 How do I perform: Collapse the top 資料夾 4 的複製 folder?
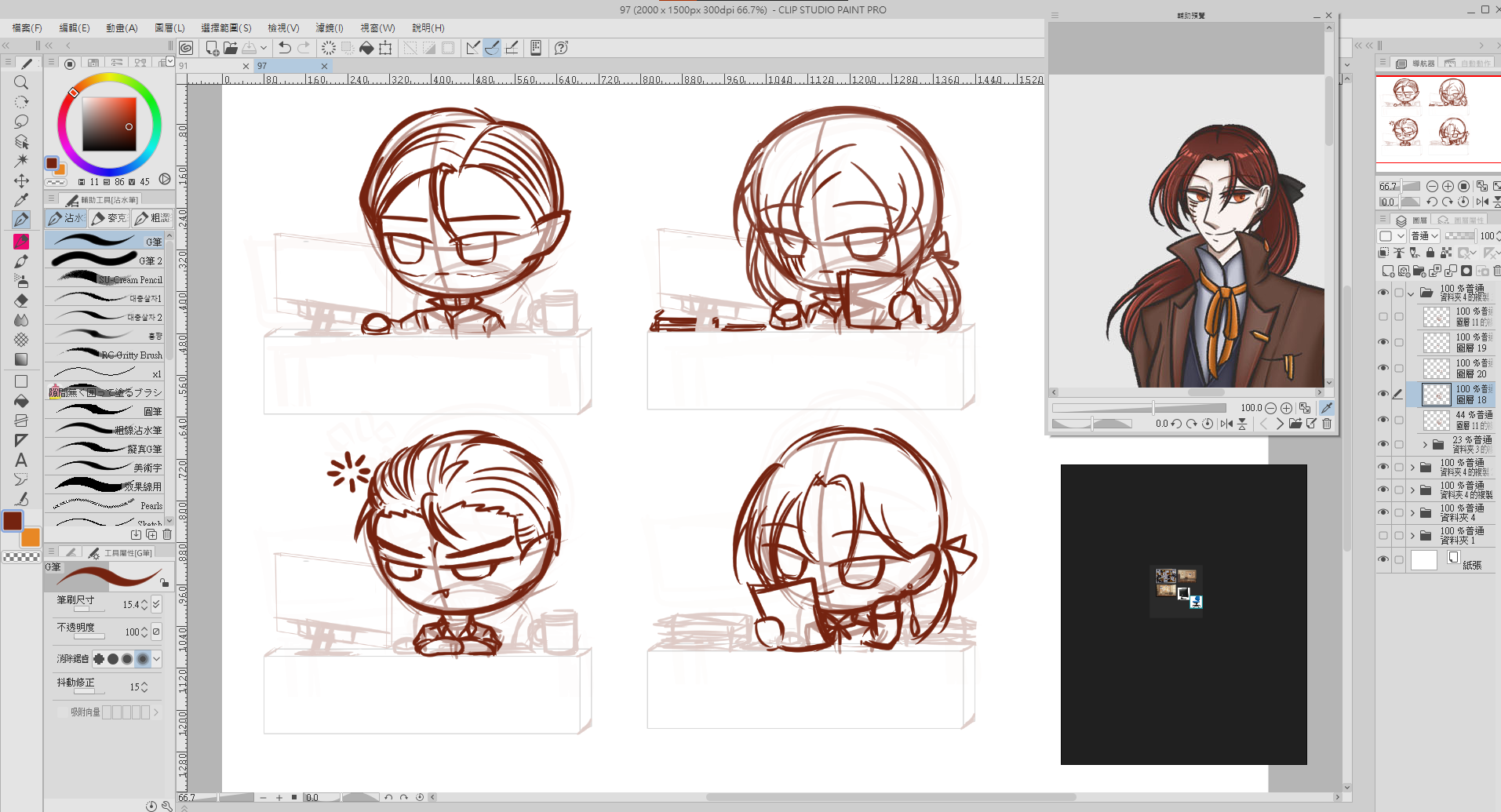click(x=1412, y=293)
